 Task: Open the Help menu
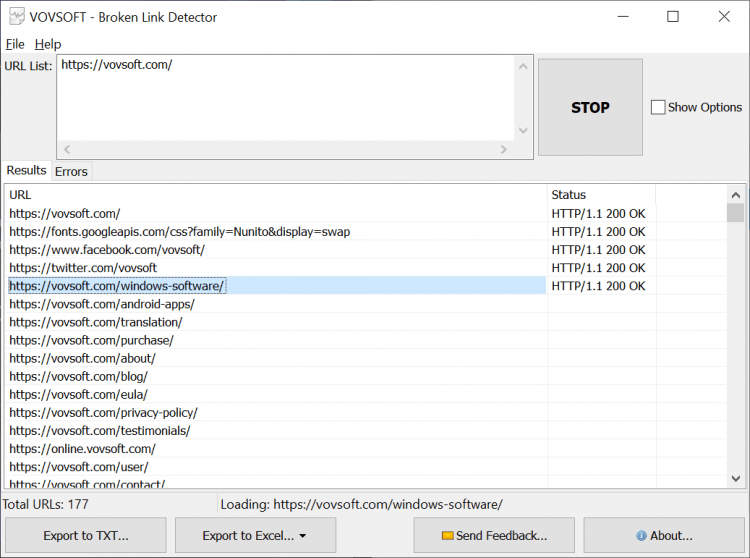(48, 44)
